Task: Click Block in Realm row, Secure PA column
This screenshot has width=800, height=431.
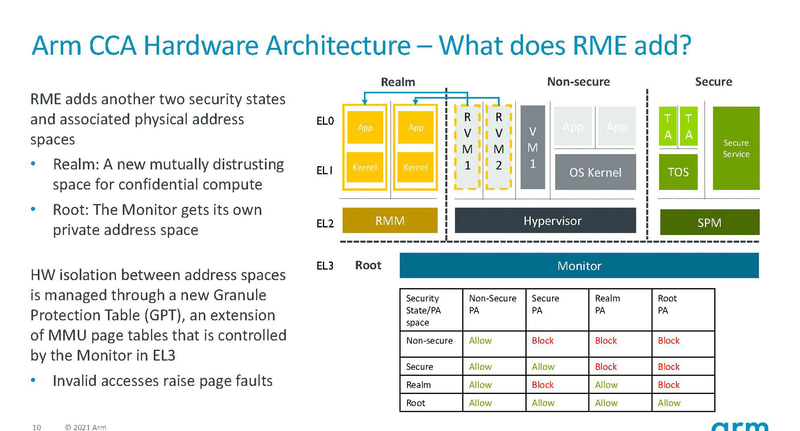Action: (542, 385)
